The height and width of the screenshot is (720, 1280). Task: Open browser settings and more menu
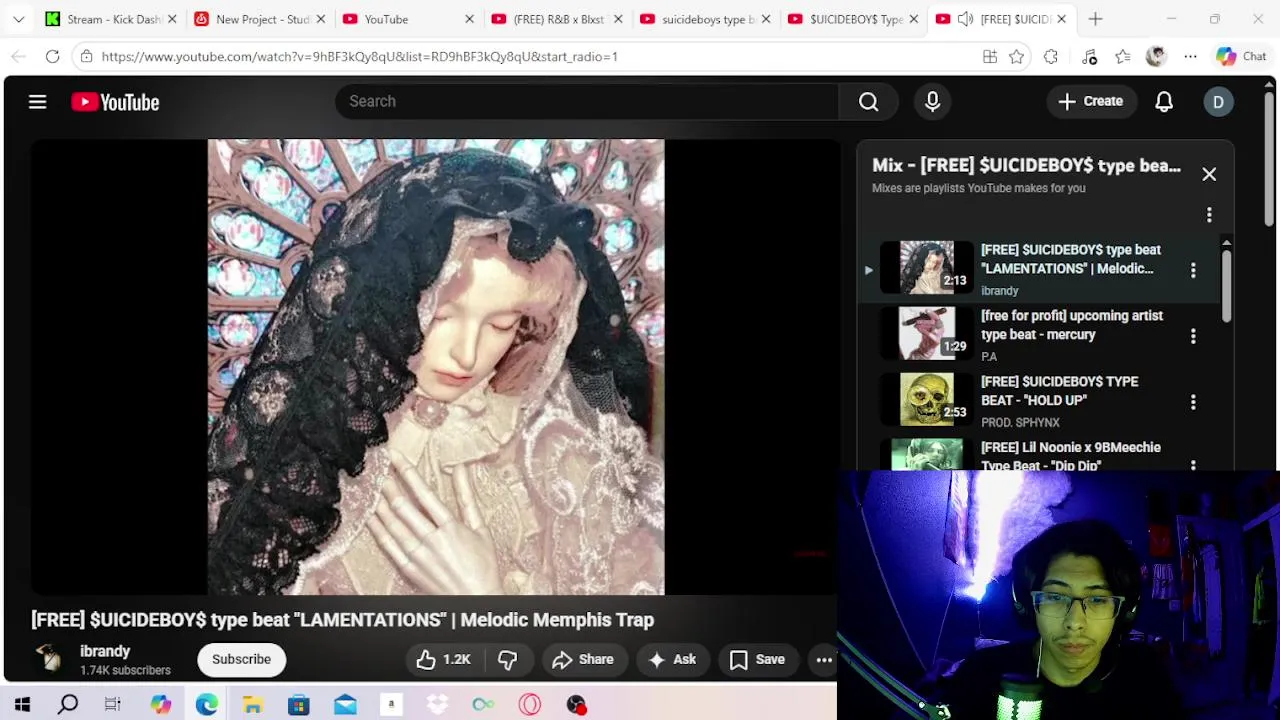(1190, 57)
